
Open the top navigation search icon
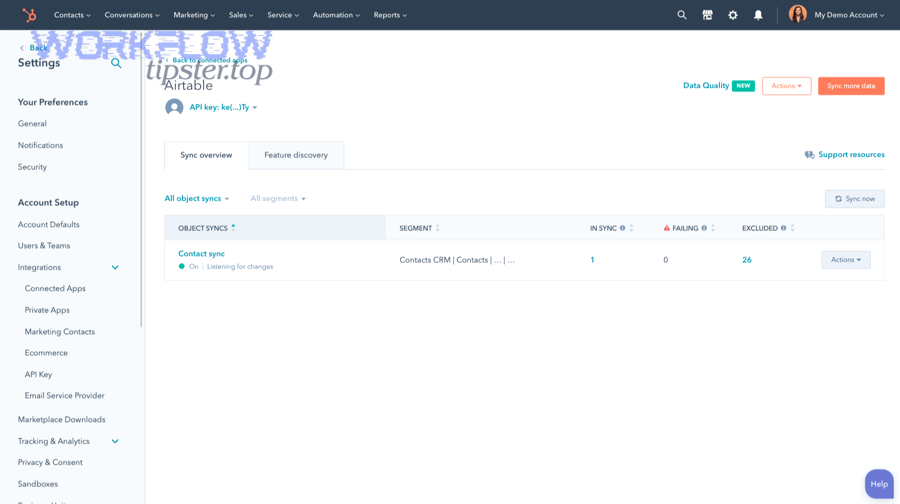pos(681,15)
